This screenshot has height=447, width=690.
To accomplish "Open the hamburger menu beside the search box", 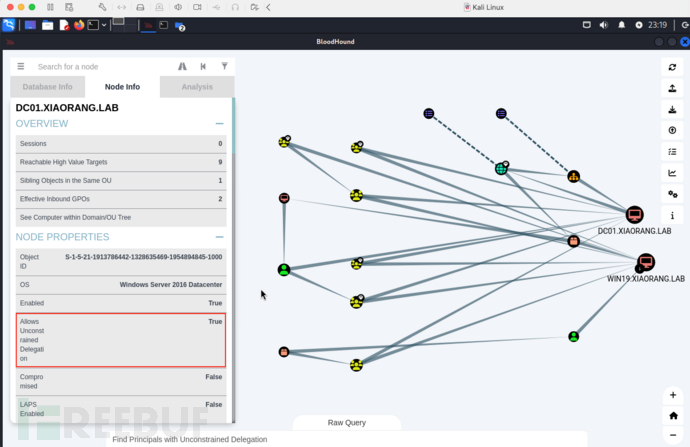I will coord(21,66).
